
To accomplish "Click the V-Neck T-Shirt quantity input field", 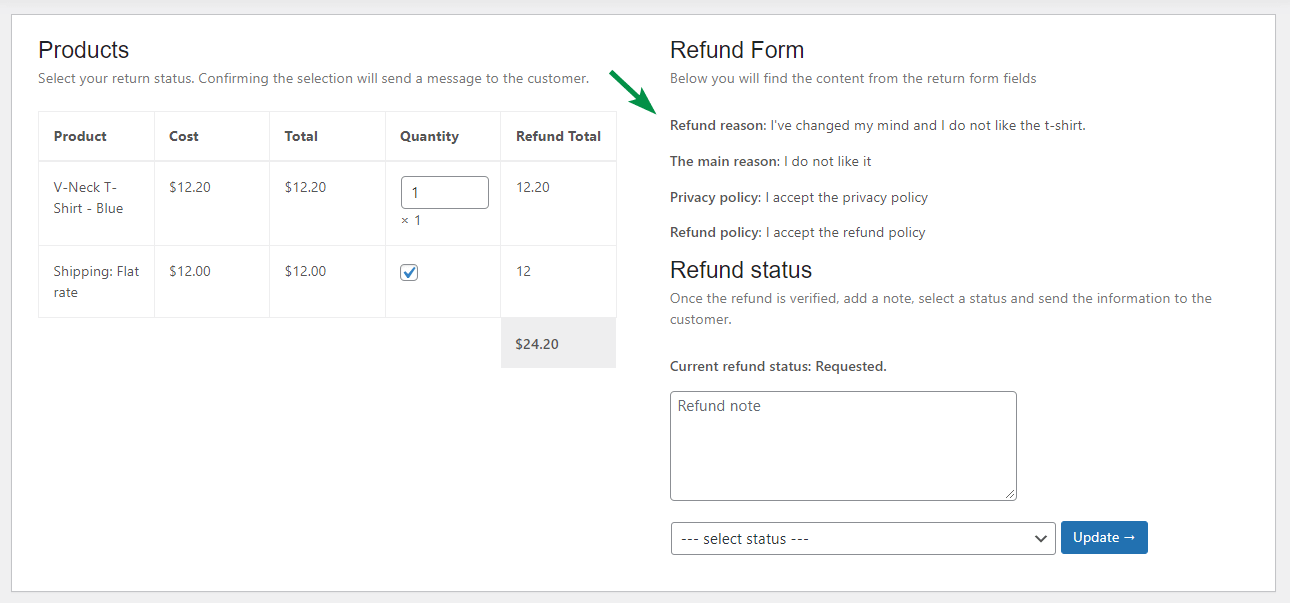I will click(x=445, y=192).
